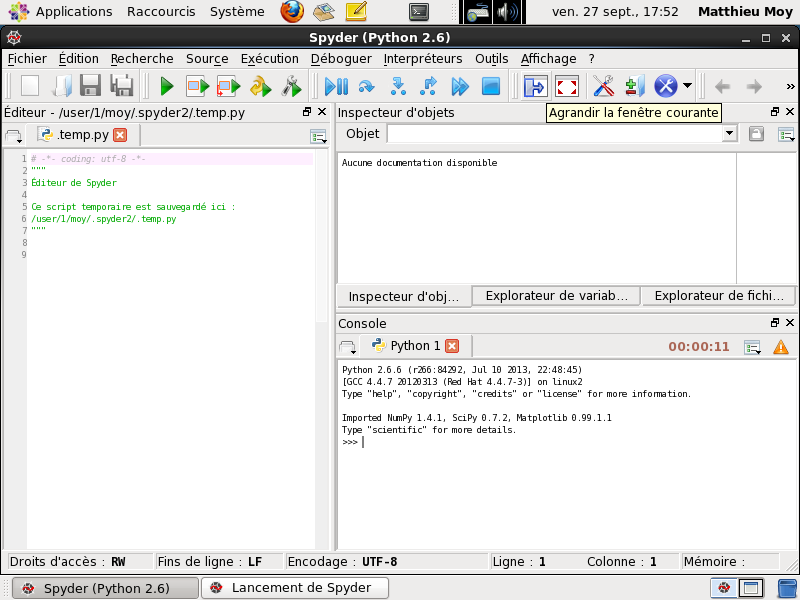800x600 pixels.
Task: Open a file using toolbar icon
Action: 61,86
